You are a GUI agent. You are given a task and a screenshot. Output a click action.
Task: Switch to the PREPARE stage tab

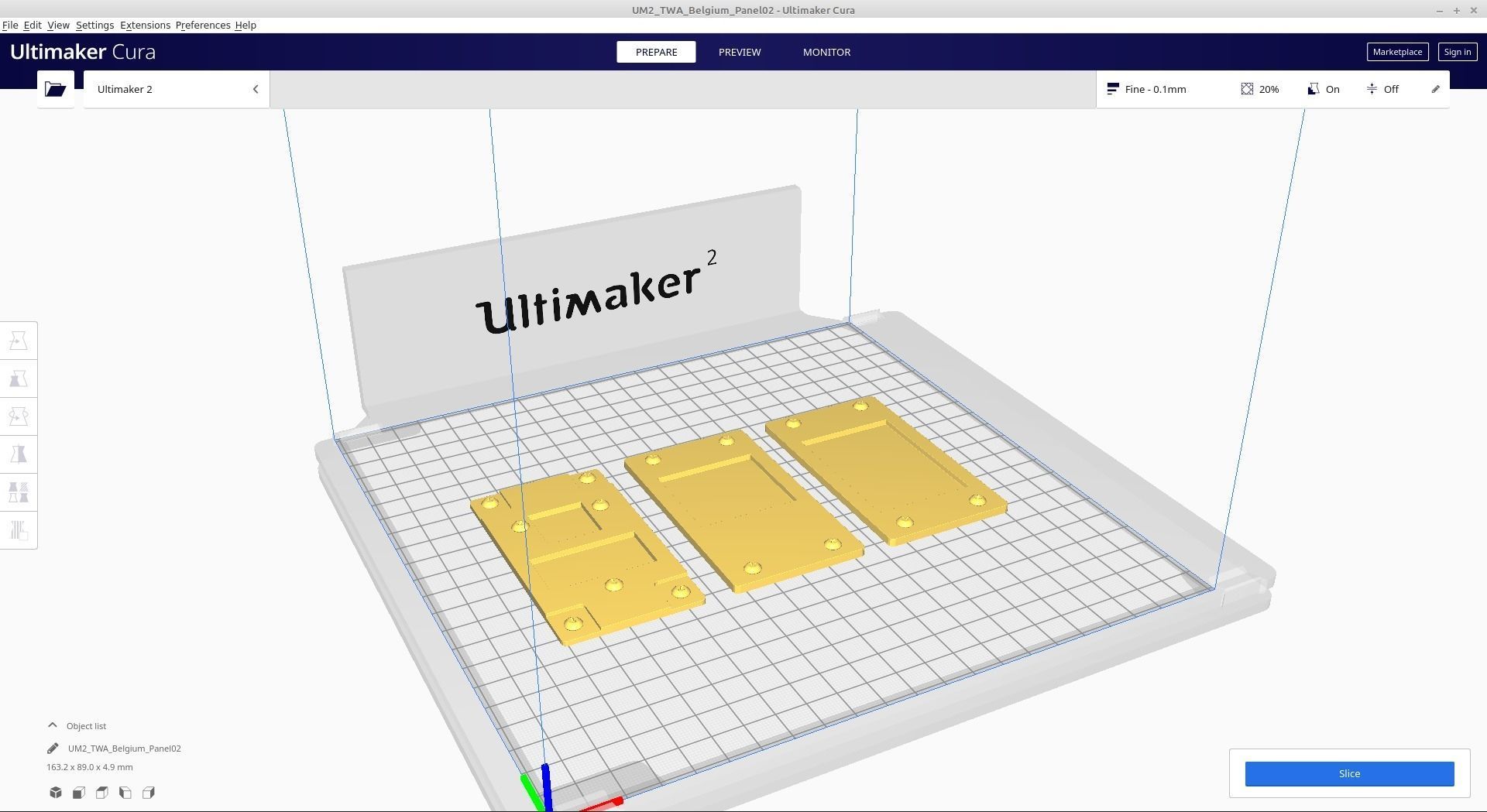point(656,52)
